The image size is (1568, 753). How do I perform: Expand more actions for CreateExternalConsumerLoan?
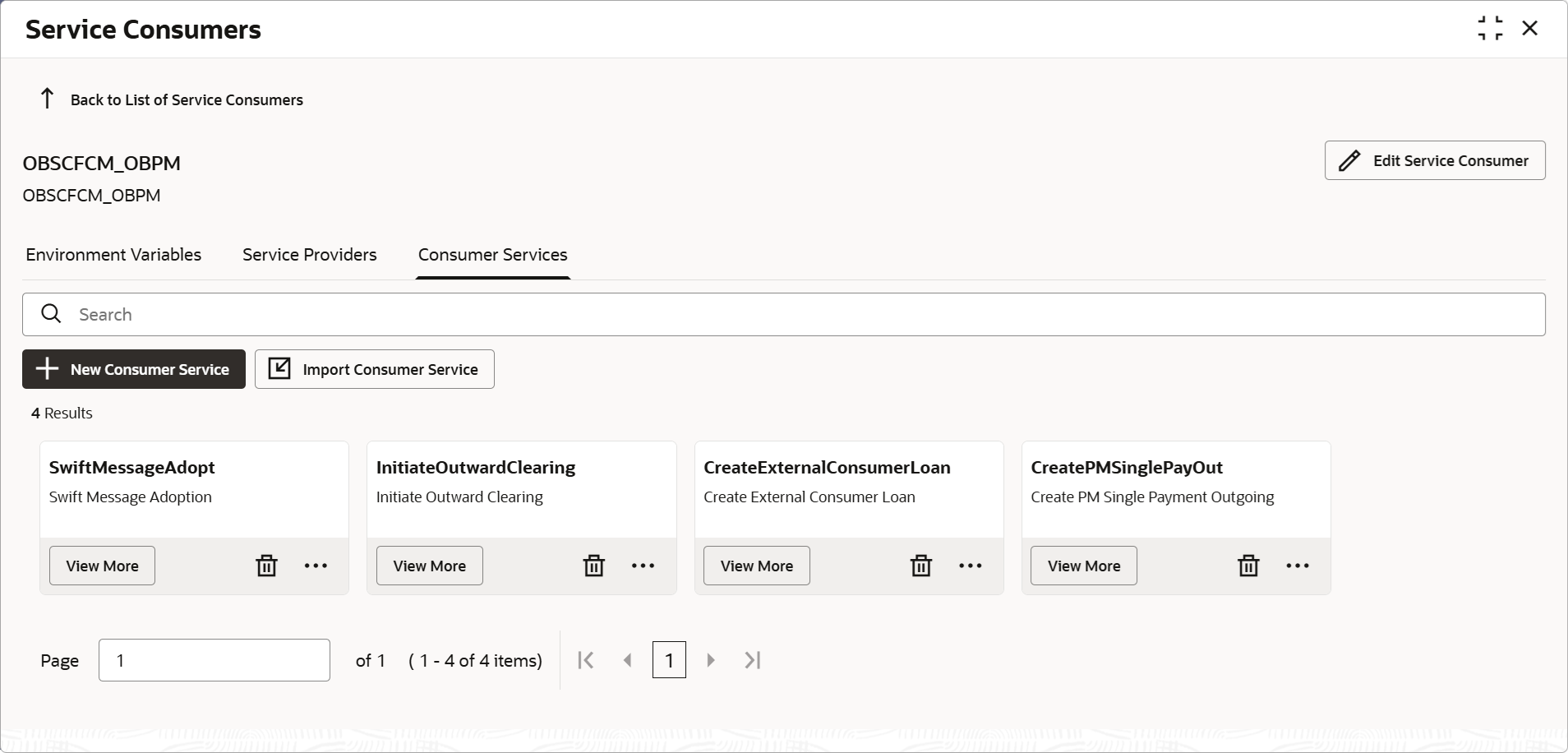[971, 566]
